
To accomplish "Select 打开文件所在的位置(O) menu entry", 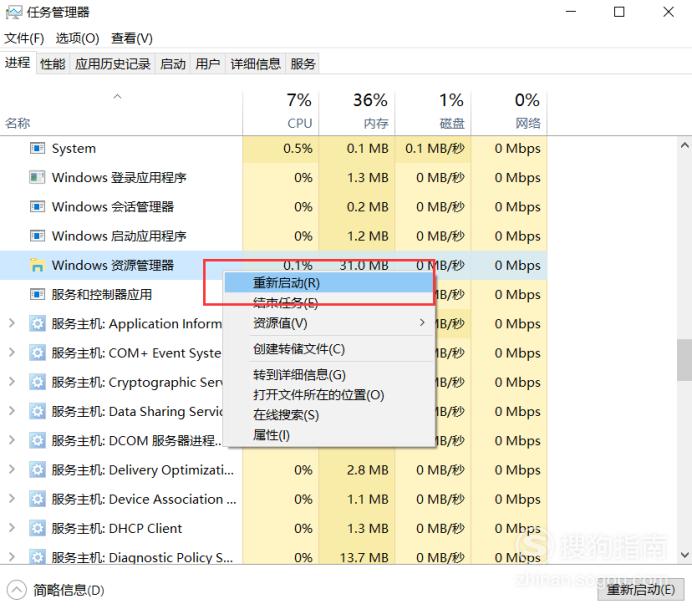I will (329, 395).
